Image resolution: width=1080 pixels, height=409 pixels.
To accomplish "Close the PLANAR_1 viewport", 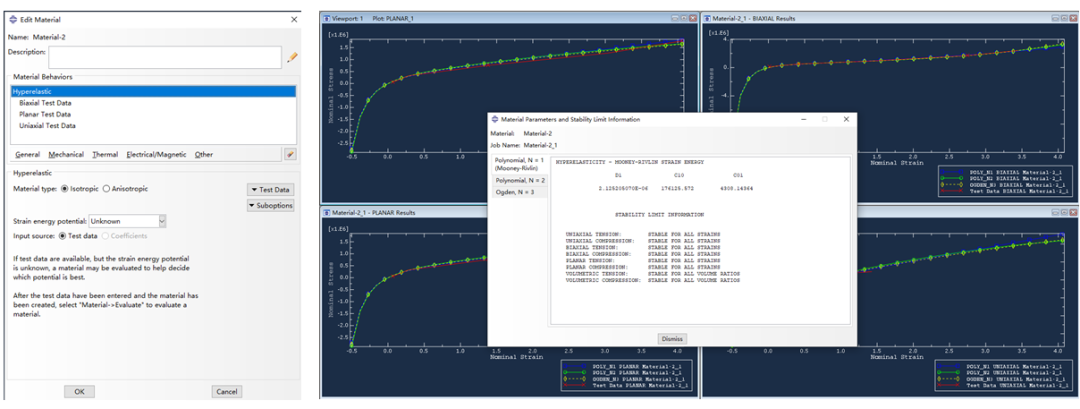I will (691, 19).
